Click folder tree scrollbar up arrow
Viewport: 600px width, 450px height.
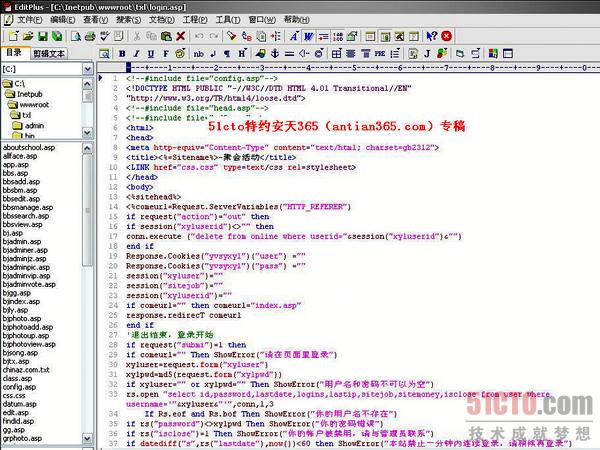(x=87, y=84)
